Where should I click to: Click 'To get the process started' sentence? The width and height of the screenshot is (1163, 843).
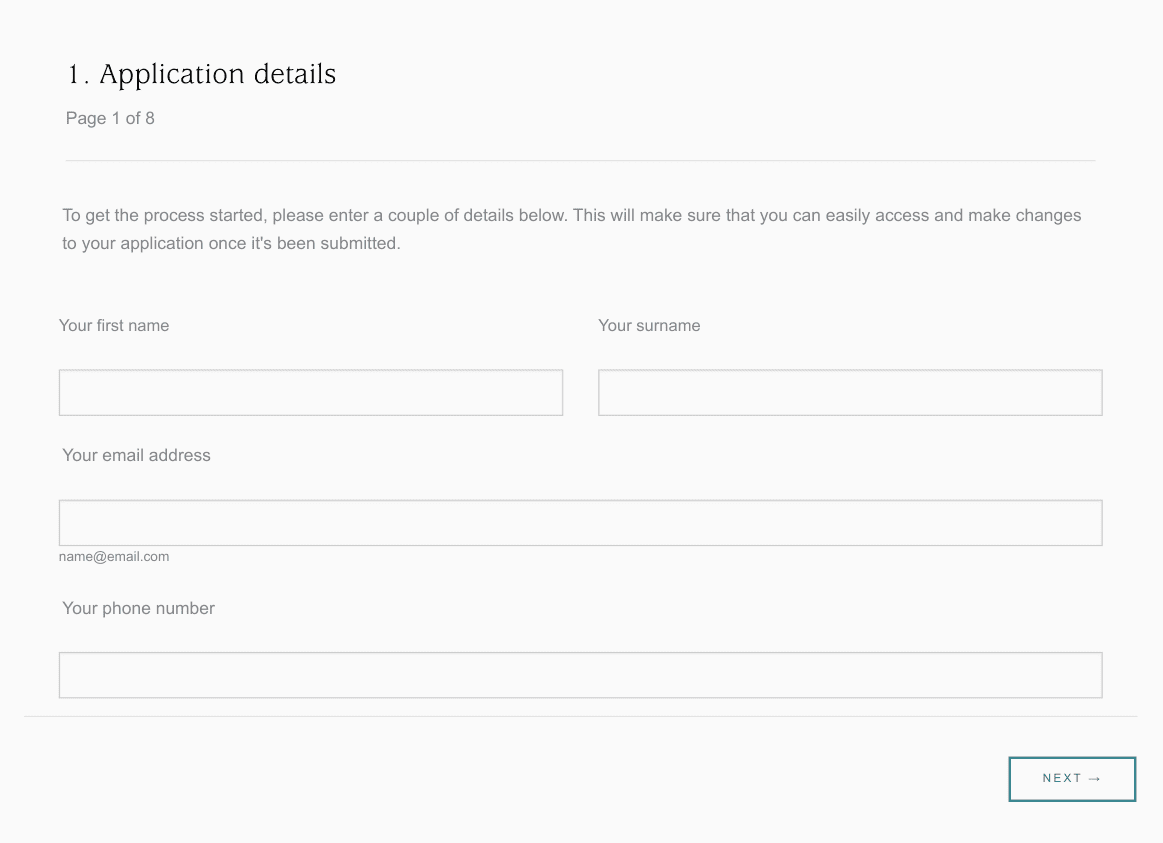[162, 215]
